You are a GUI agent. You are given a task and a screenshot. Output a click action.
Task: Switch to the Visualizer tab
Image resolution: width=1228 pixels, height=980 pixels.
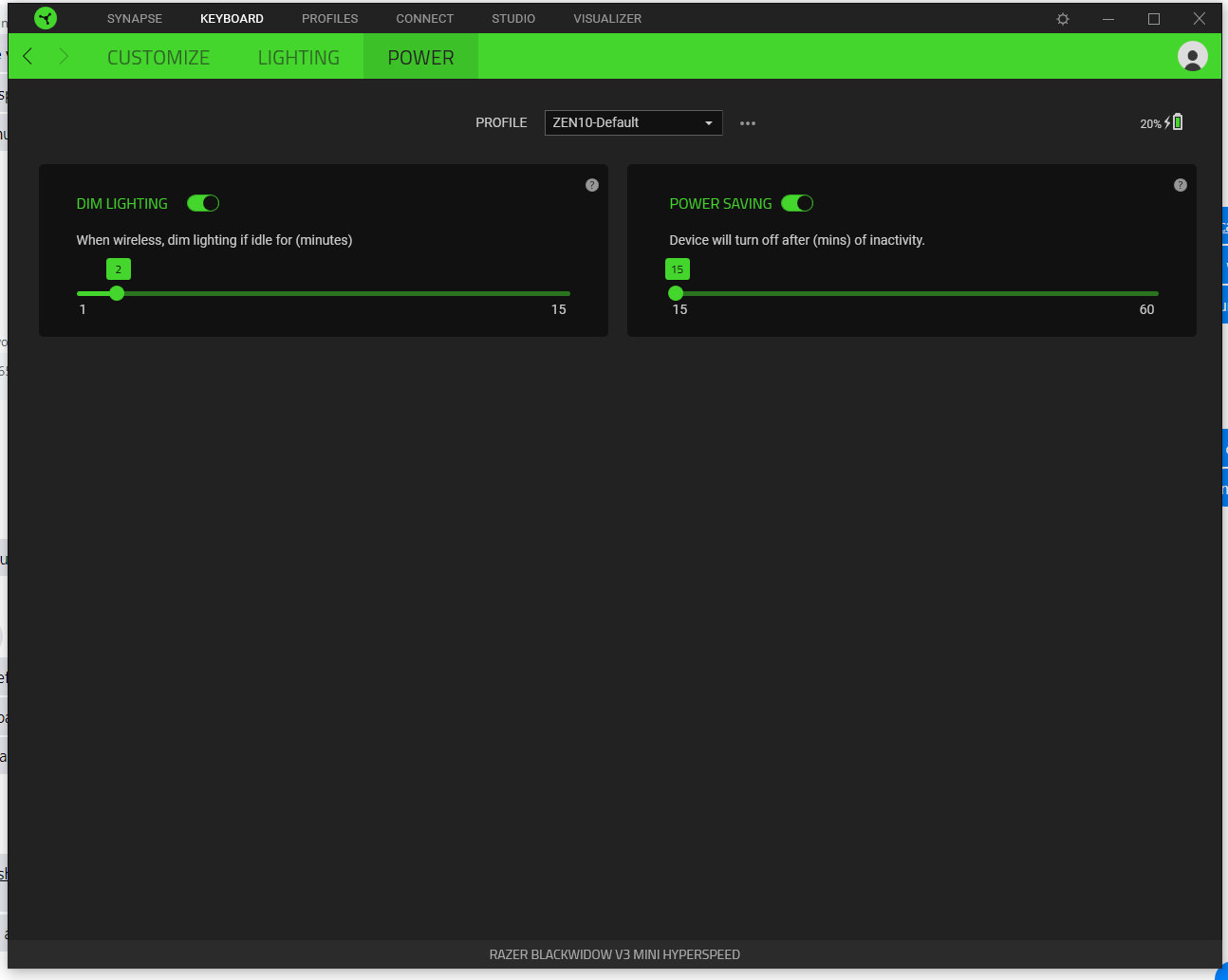(607, 18)
